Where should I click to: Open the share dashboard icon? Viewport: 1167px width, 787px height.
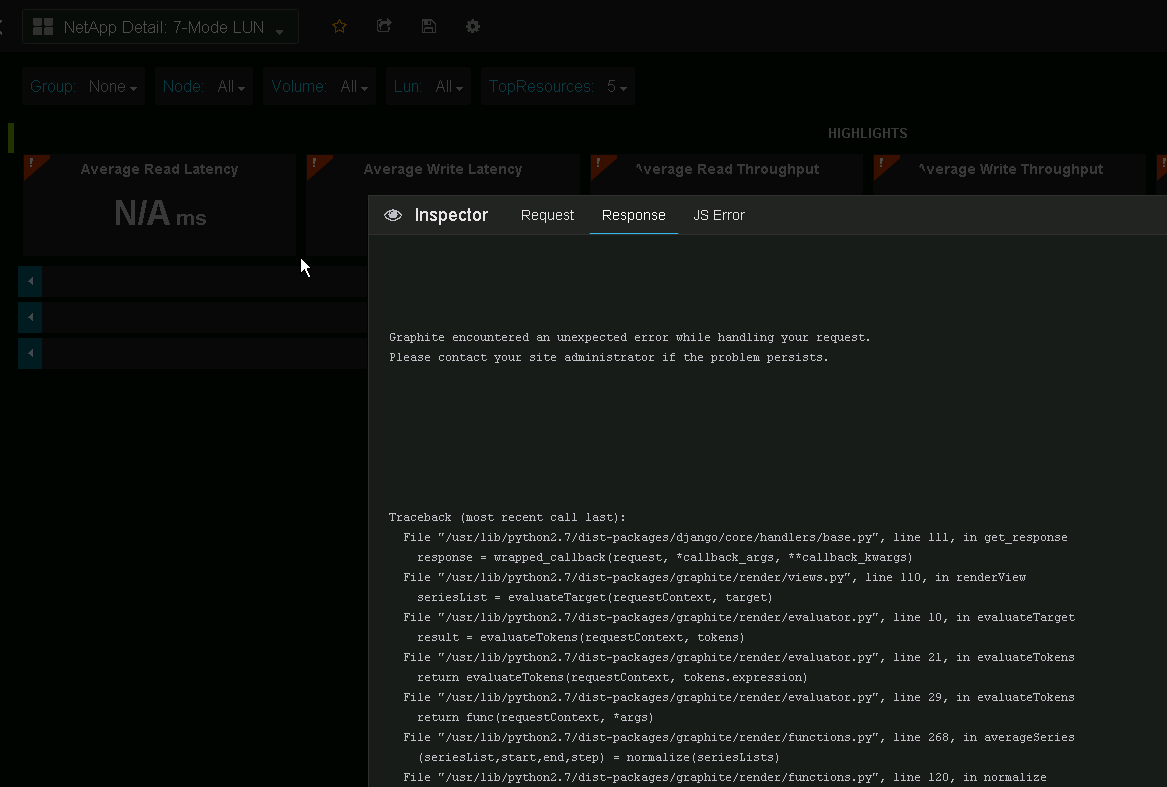(384, 27)
